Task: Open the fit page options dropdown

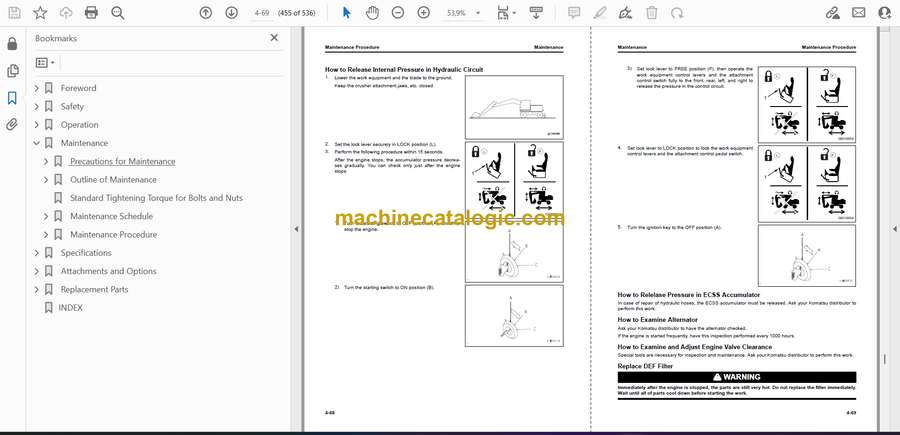Action: 506,13
